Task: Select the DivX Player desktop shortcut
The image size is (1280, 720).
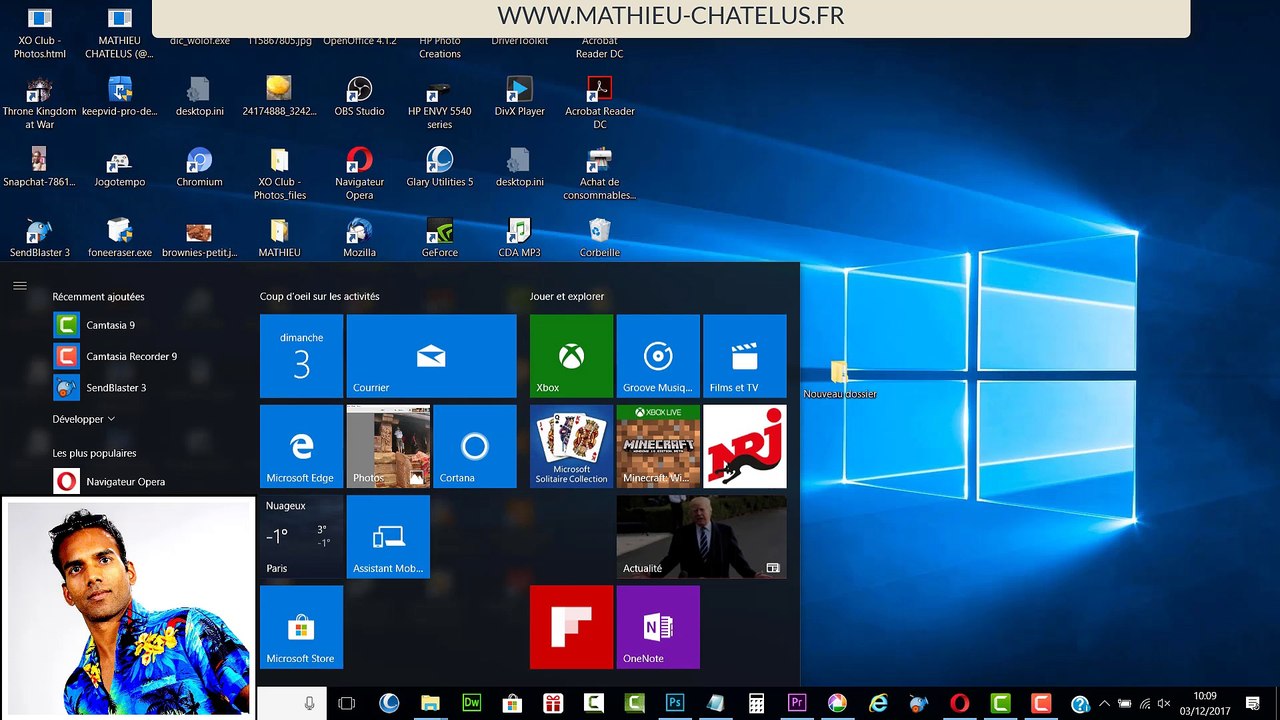Action: [x=519, y=97]
